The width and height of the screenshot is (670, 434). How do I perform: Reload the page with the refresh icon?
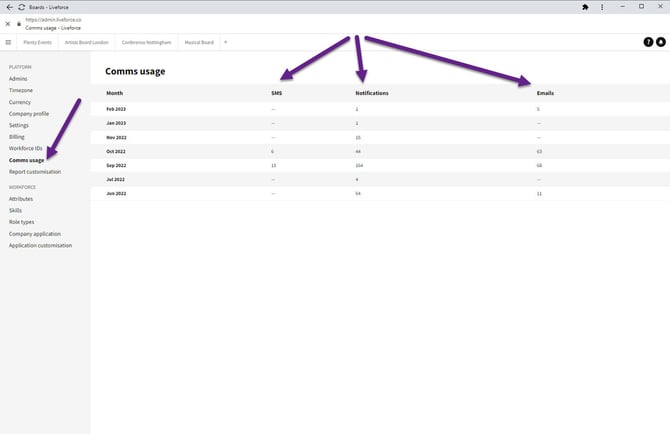pos(21,7)
